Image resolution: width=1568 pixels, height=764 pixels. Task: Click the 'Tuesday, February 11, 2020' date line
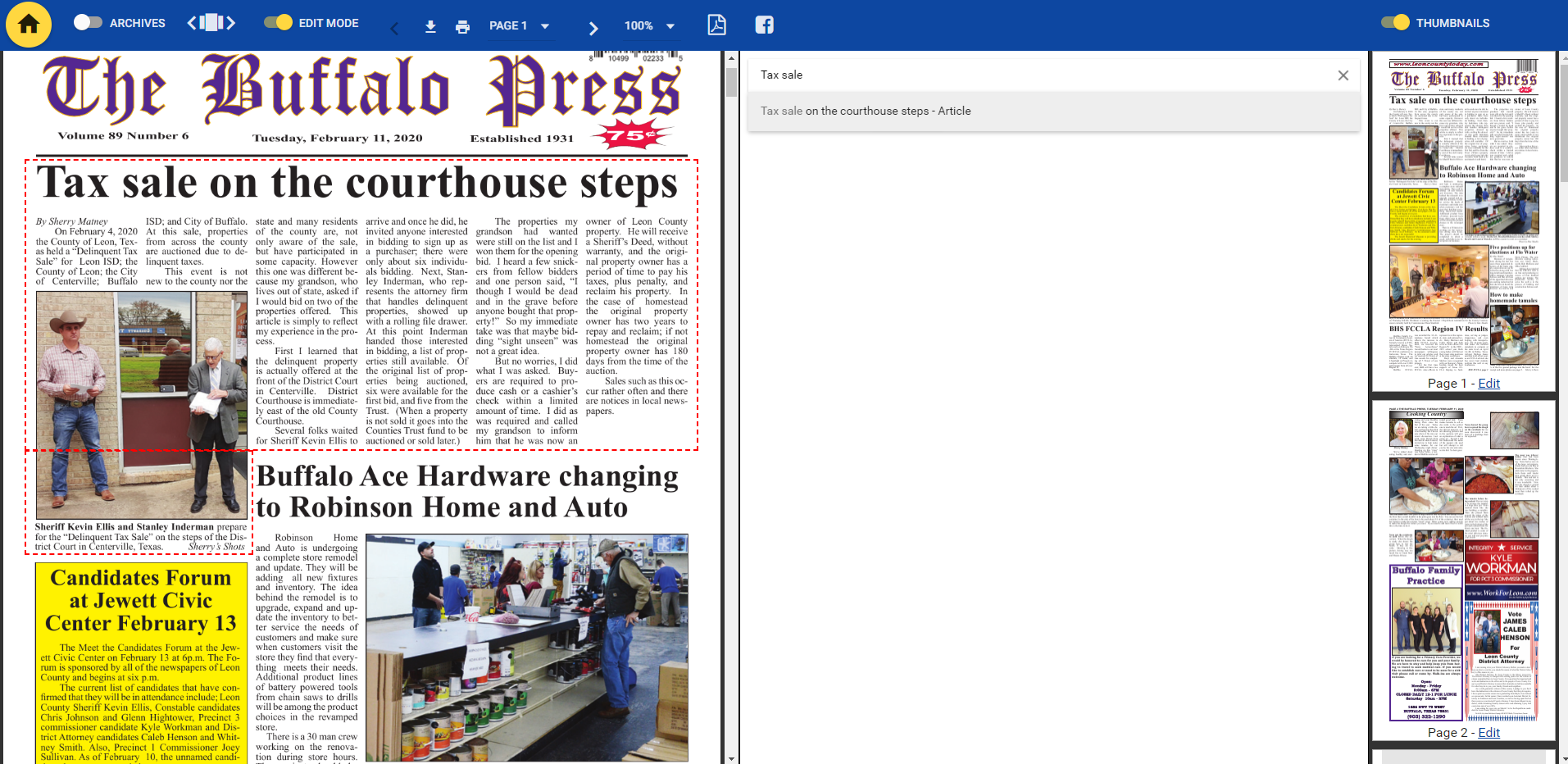(338, 138)
